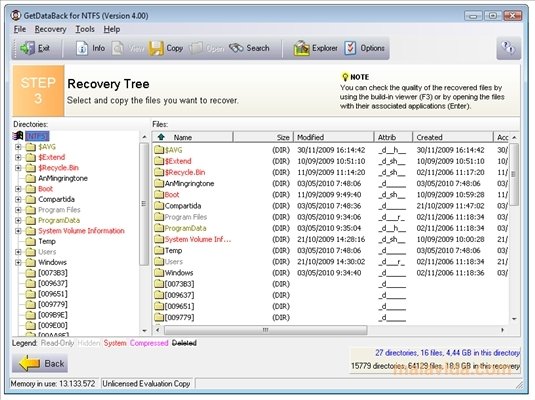This screenshot has height=400, width=535.
Task: Expand Compartida node in directory tree
Action: pos(18,199)
